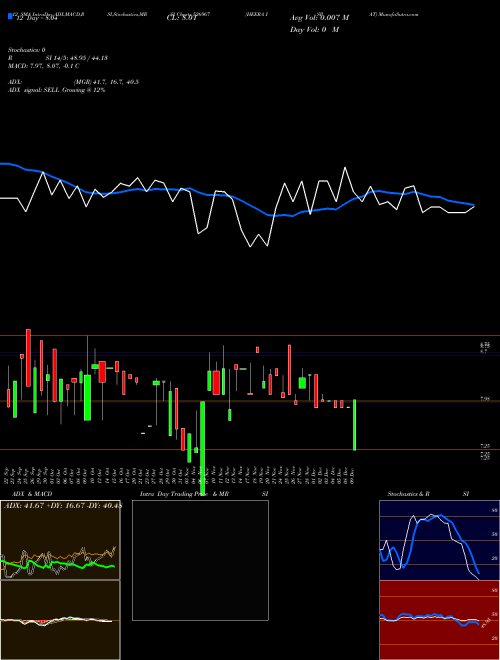The width and height of the screenshot is (500, 660).
Task: Click the 'Avg Vol: 0.007 M' label
Action: 319,18
